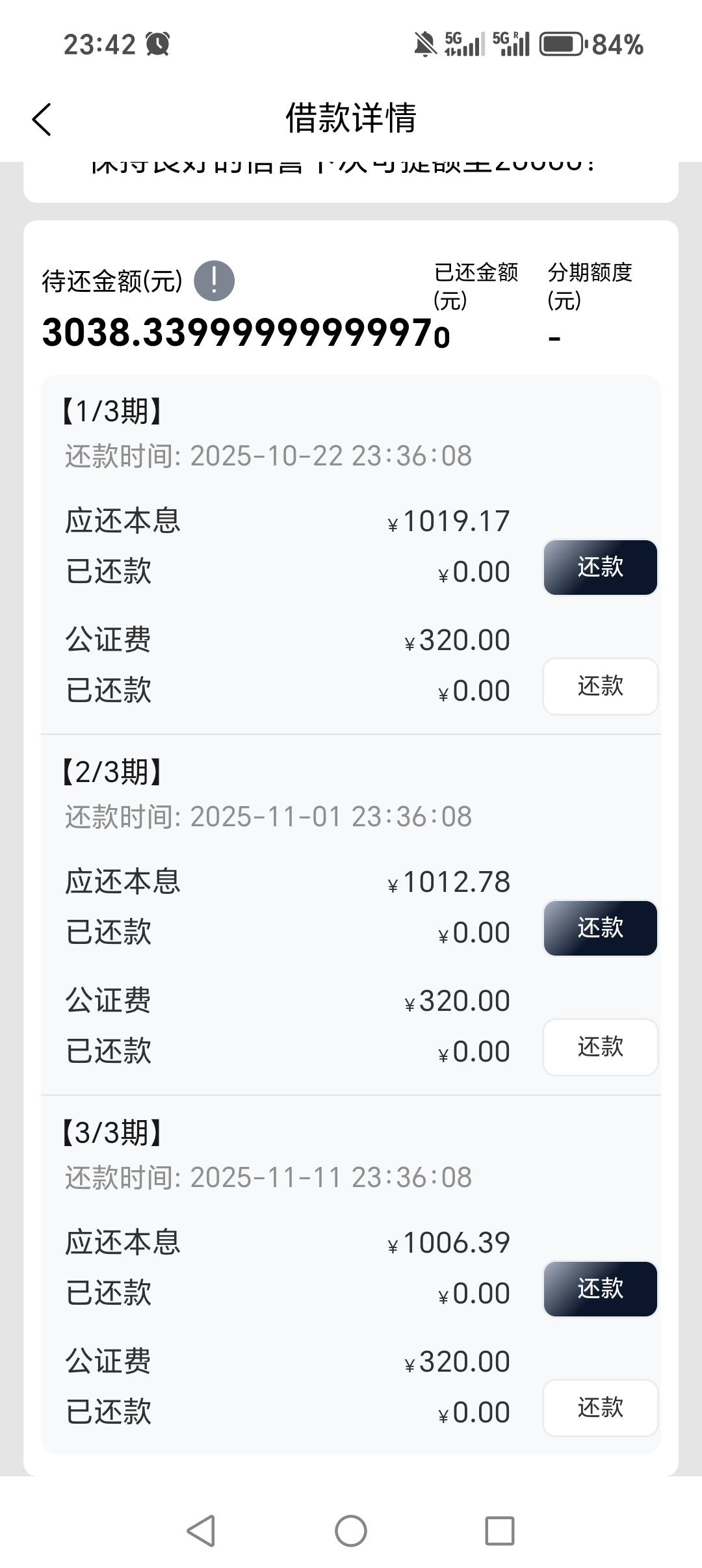Repay 320.00 notary fee for period 1/3
702x1568 pixels.
tap(600, 686)
